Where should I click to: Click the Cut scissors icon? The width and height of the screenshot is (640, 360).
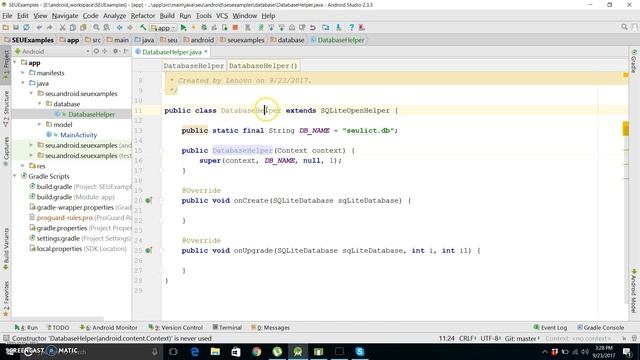(x=62, y=28)
